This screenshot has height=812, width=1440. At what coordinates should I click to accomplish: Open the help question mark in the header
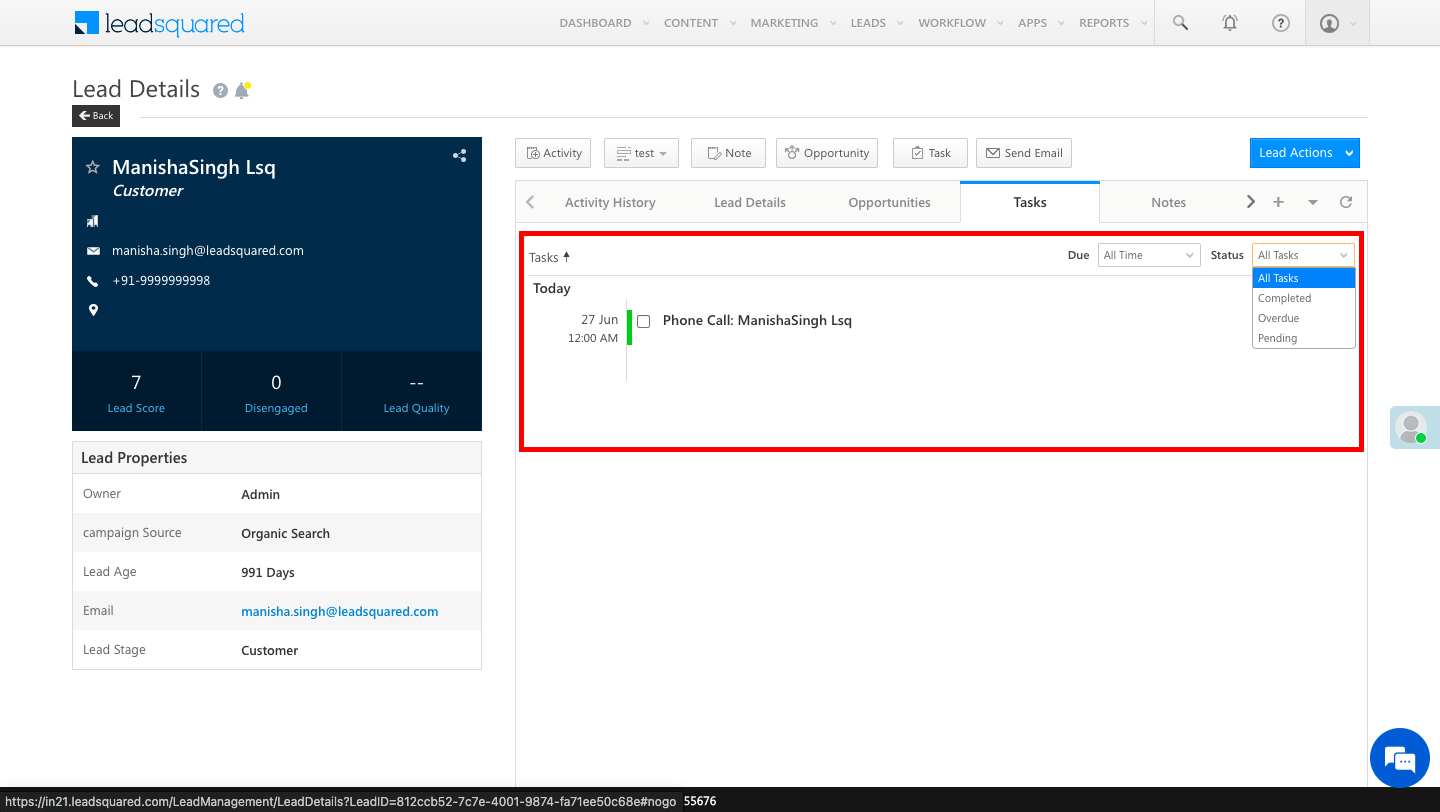[1280, 23]
